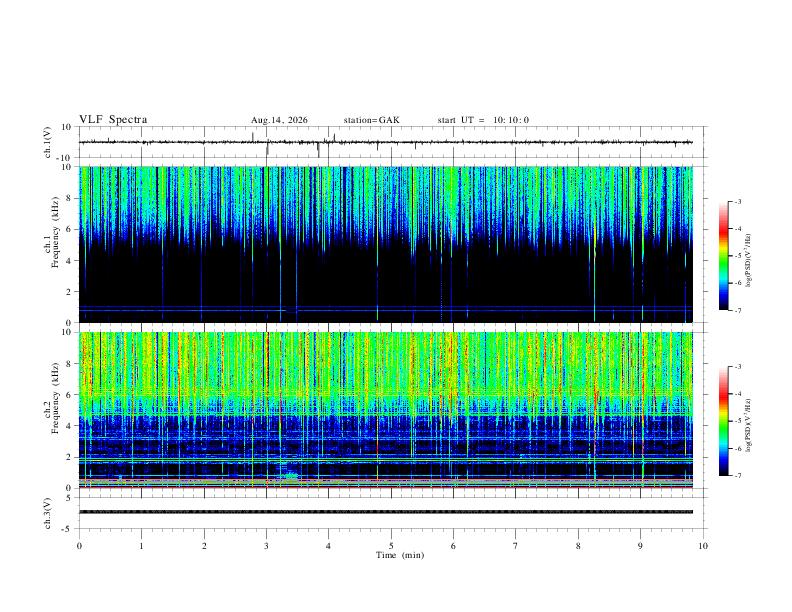792x612 pixels.
Task: Click the ch.1 spectrogram panel
Action: [x=385, y=244]
